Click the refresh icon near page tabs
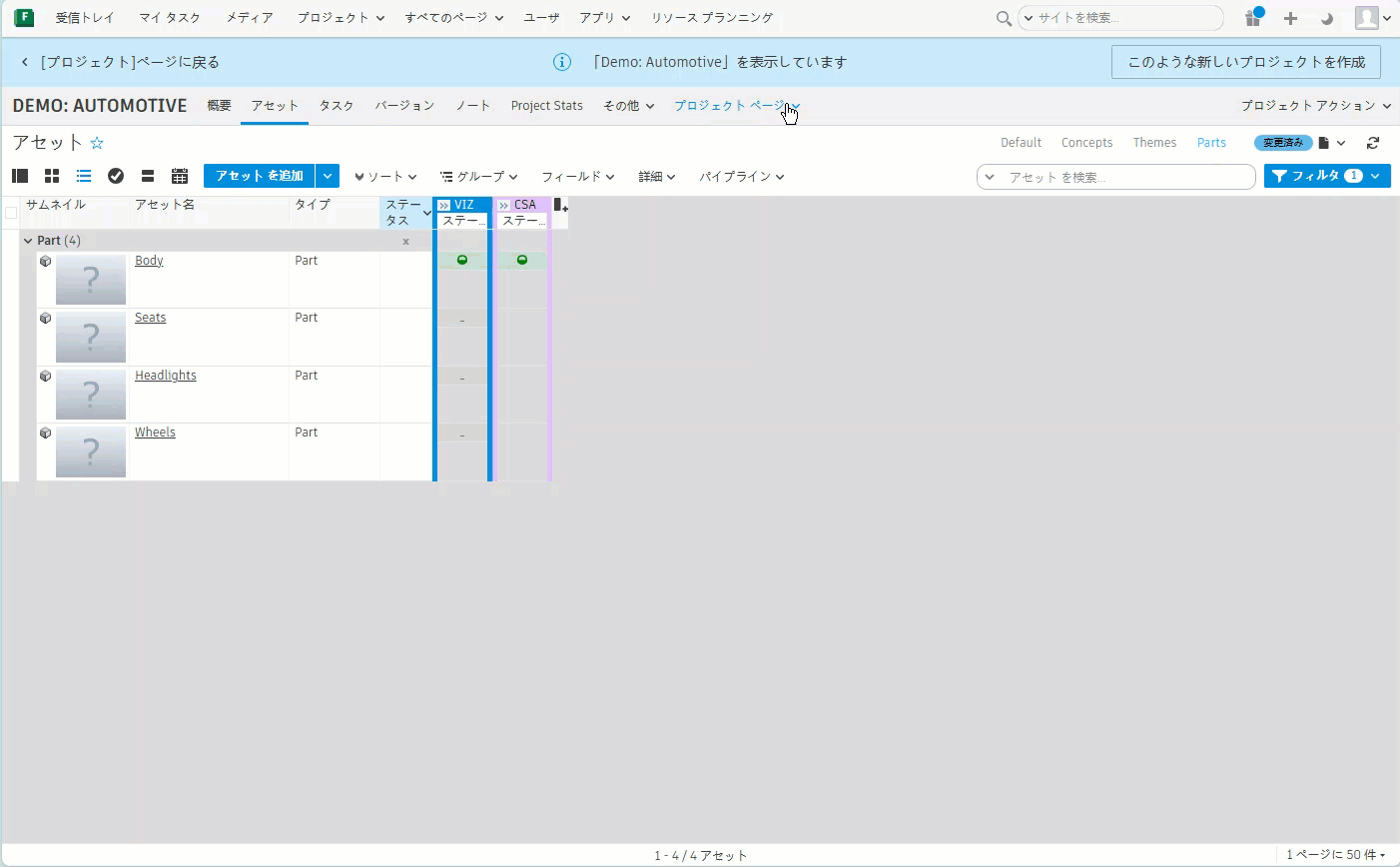This screenshot has height=867, width=1400. (x=1373, y=143)
